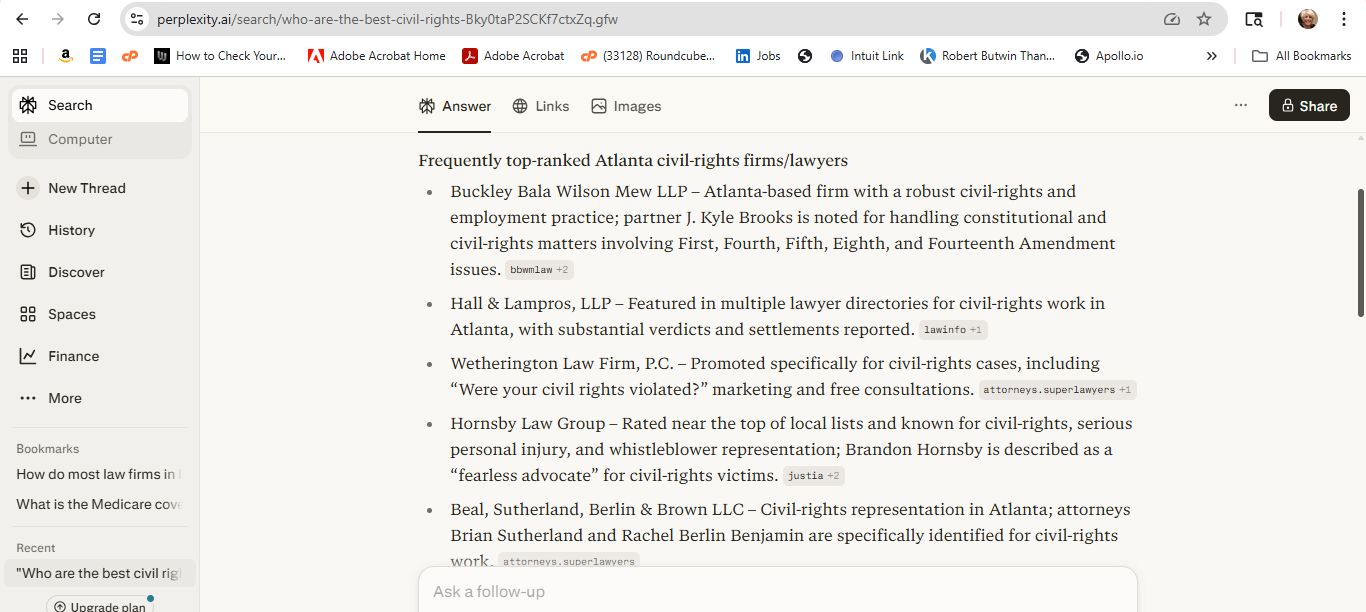Open the LinkedIn Jobs bookmark
Image resolution: width=1366 pixels, height=612 pixels.
pyautogui.click(x=758, y=56)
